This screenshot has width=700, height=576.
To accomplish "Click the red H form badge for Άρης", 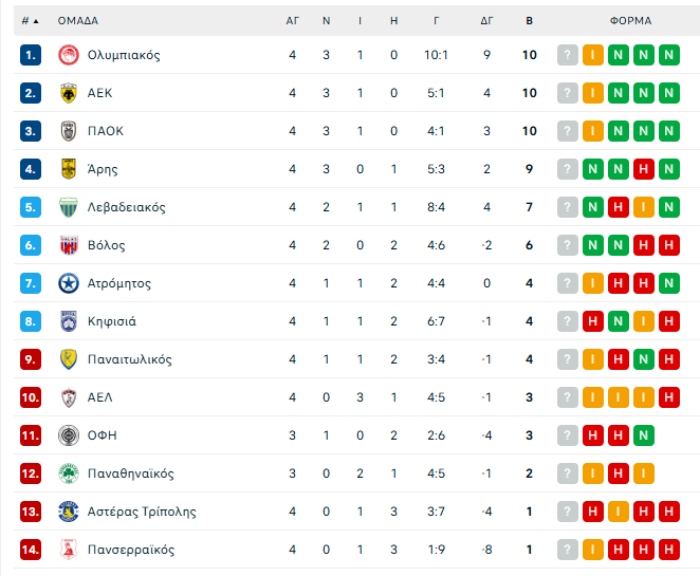I will pos(643,169).
